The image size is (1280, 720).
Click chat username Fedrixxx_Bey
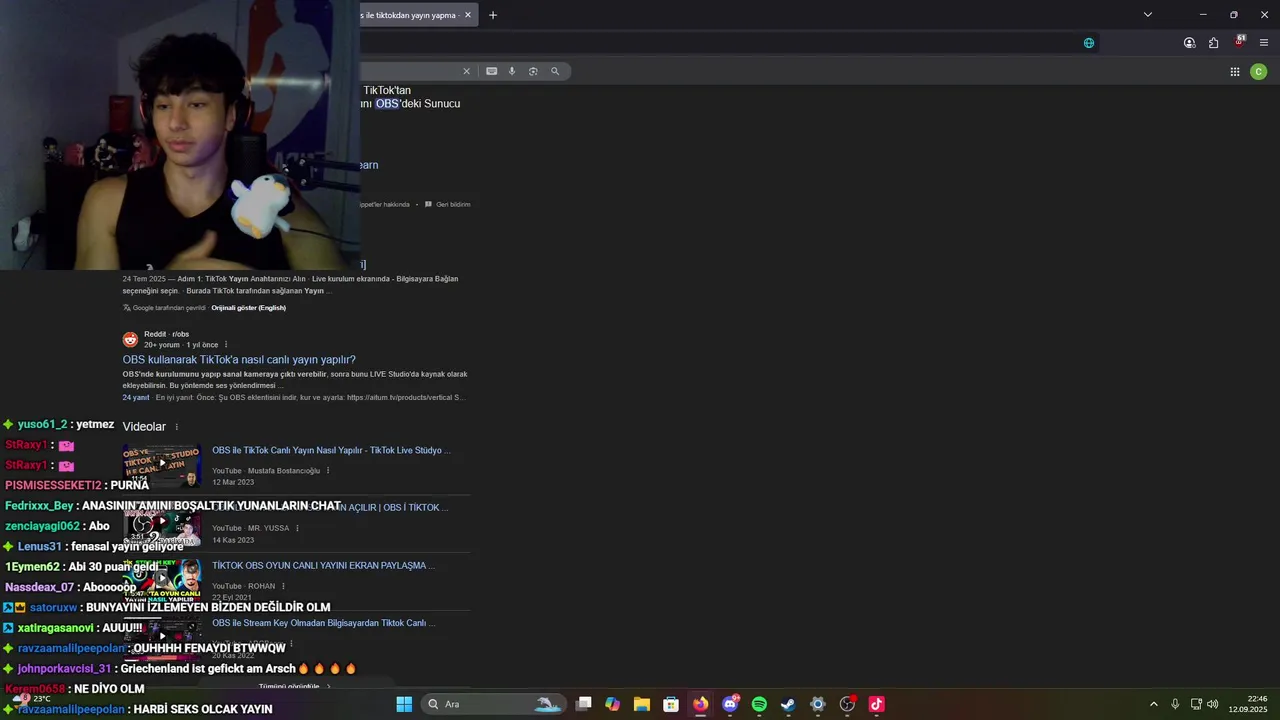click(39, 506)
